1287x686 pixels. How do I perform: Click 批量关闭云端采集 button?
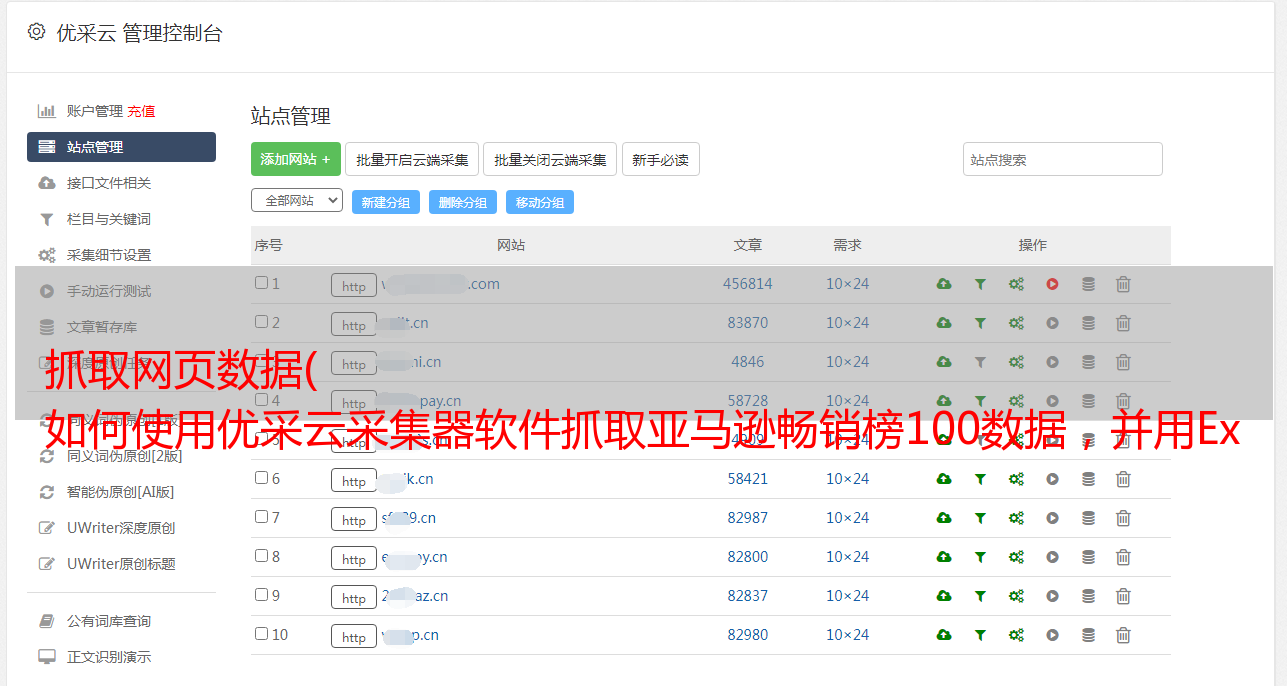[x=550, y=159]
